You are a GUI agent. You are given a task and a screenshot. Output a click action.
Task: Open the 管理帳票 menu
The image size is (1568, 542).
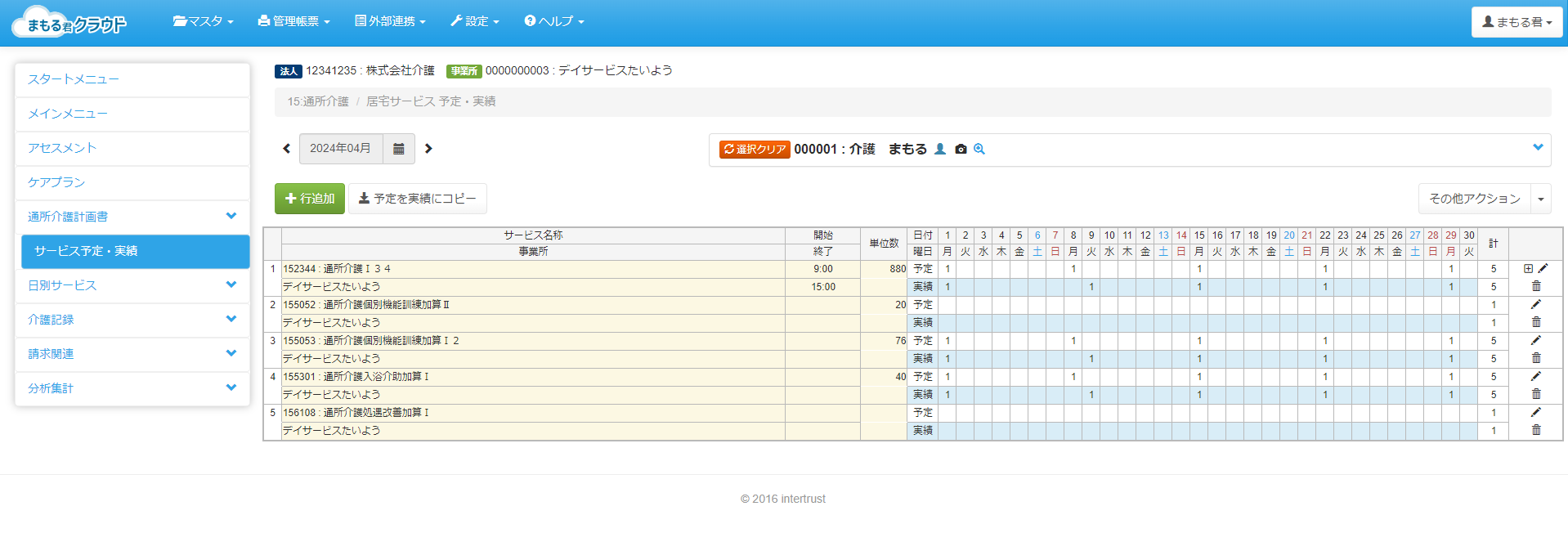[x=293, y=21]
